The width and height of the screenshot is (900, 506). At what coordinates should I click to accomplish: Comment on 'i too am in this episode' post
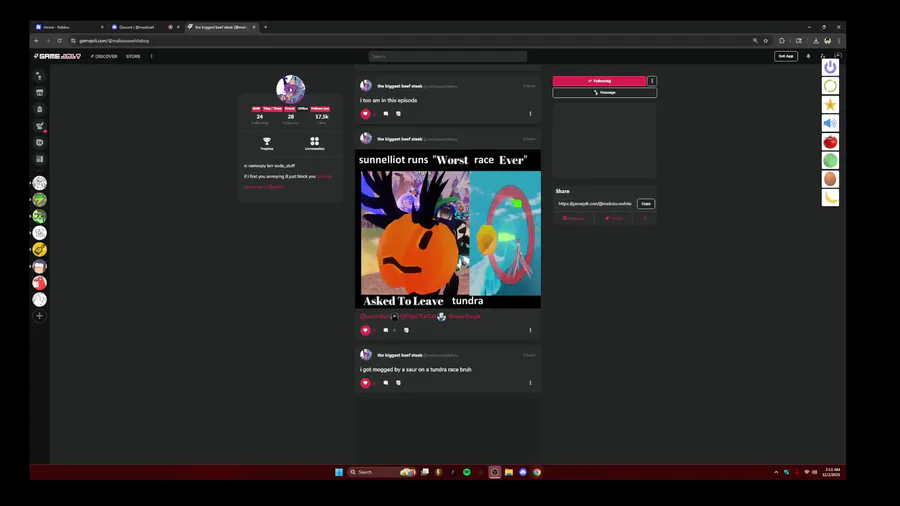pos(386,114)
